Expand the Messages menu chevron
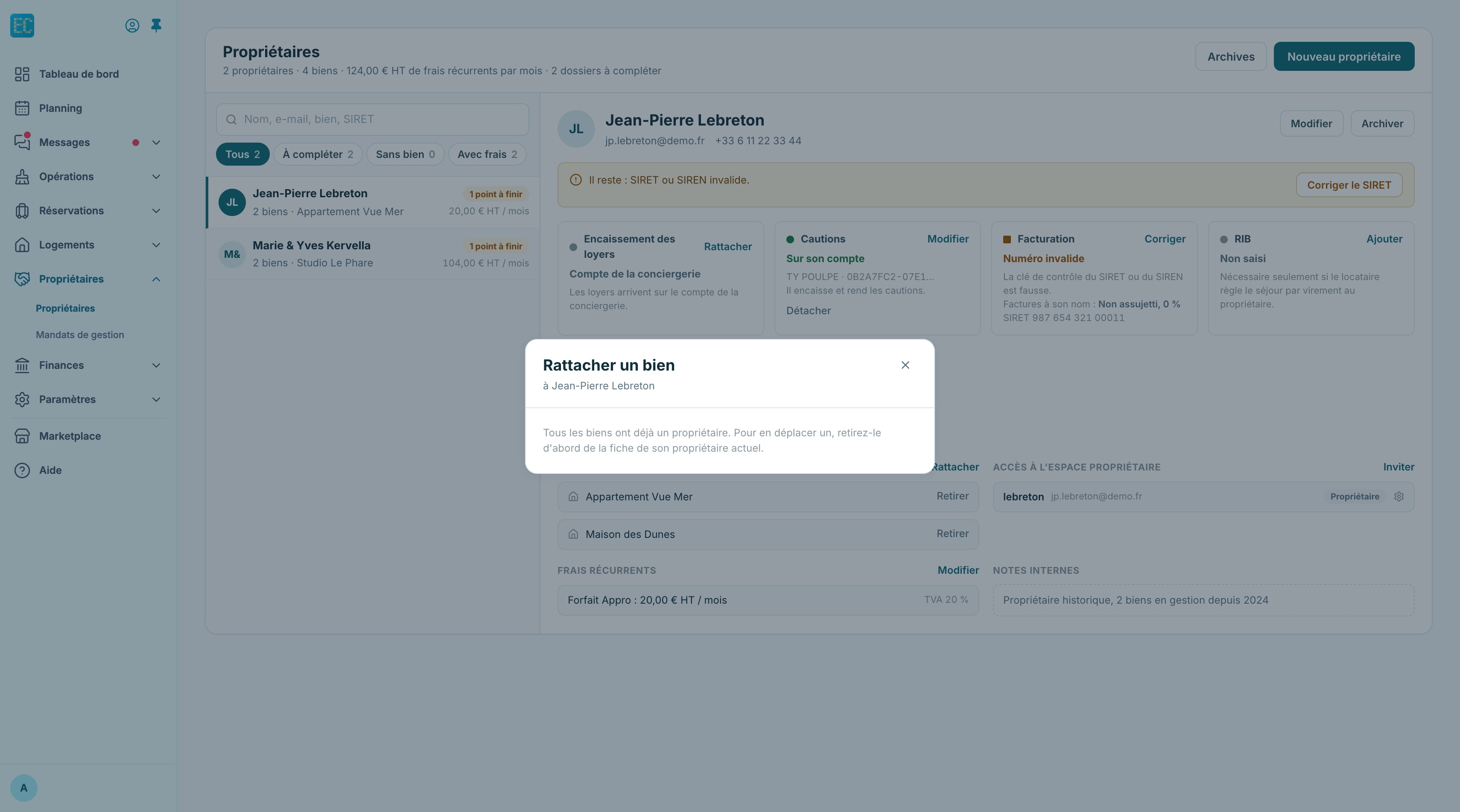The image size is (1460, 812). 156,143
